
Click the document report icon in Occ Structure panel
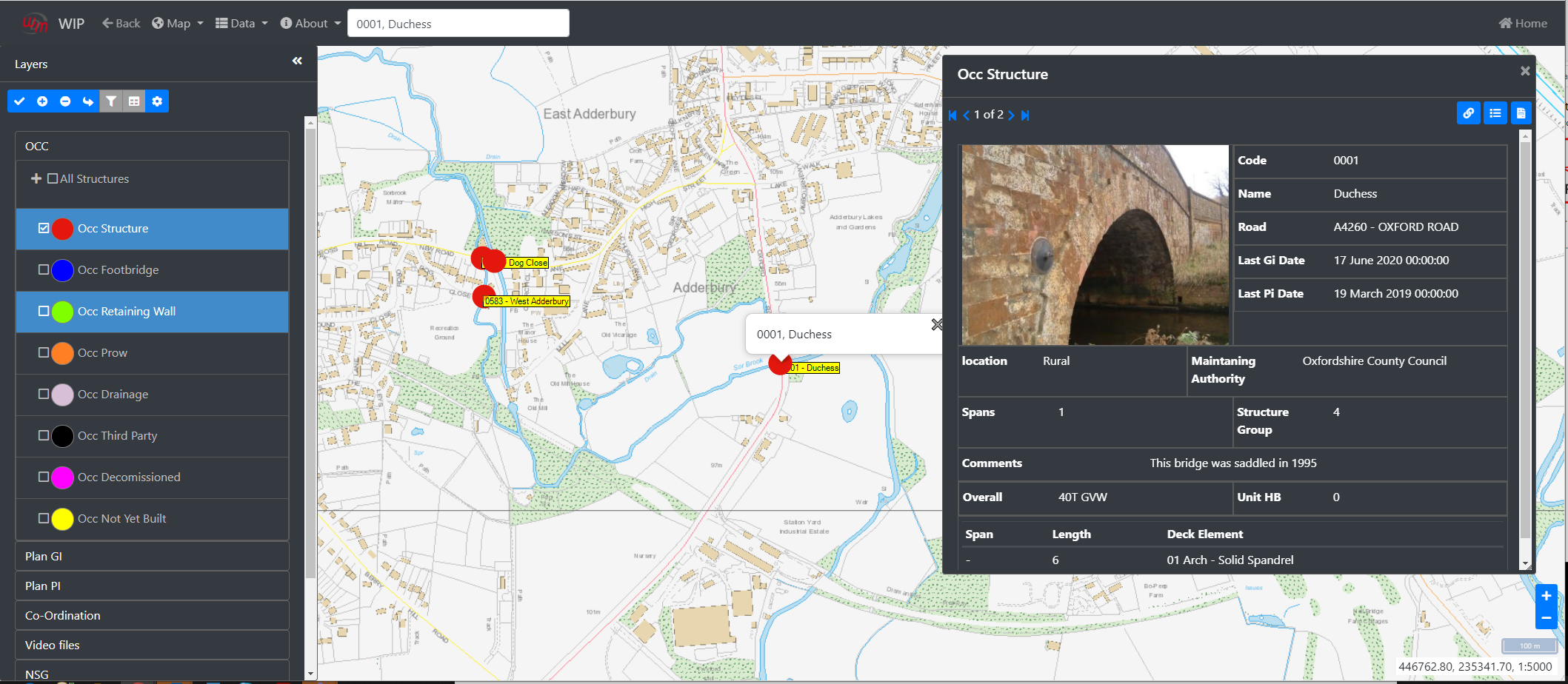pyautogui.click(x=1521, y=113)
